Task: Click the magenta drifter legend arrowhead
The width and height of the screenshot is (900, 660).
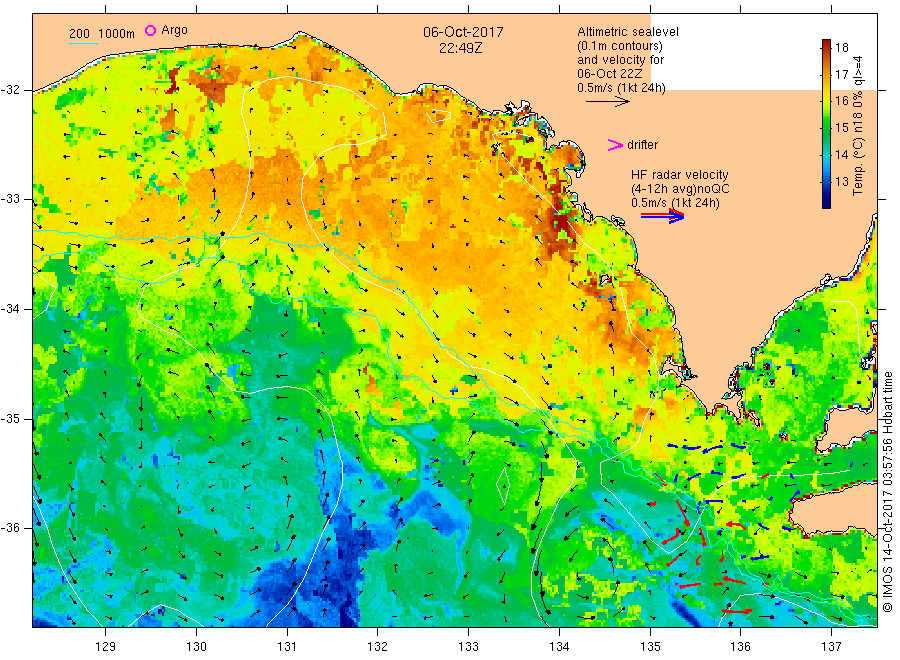Action: pos(615,145)
